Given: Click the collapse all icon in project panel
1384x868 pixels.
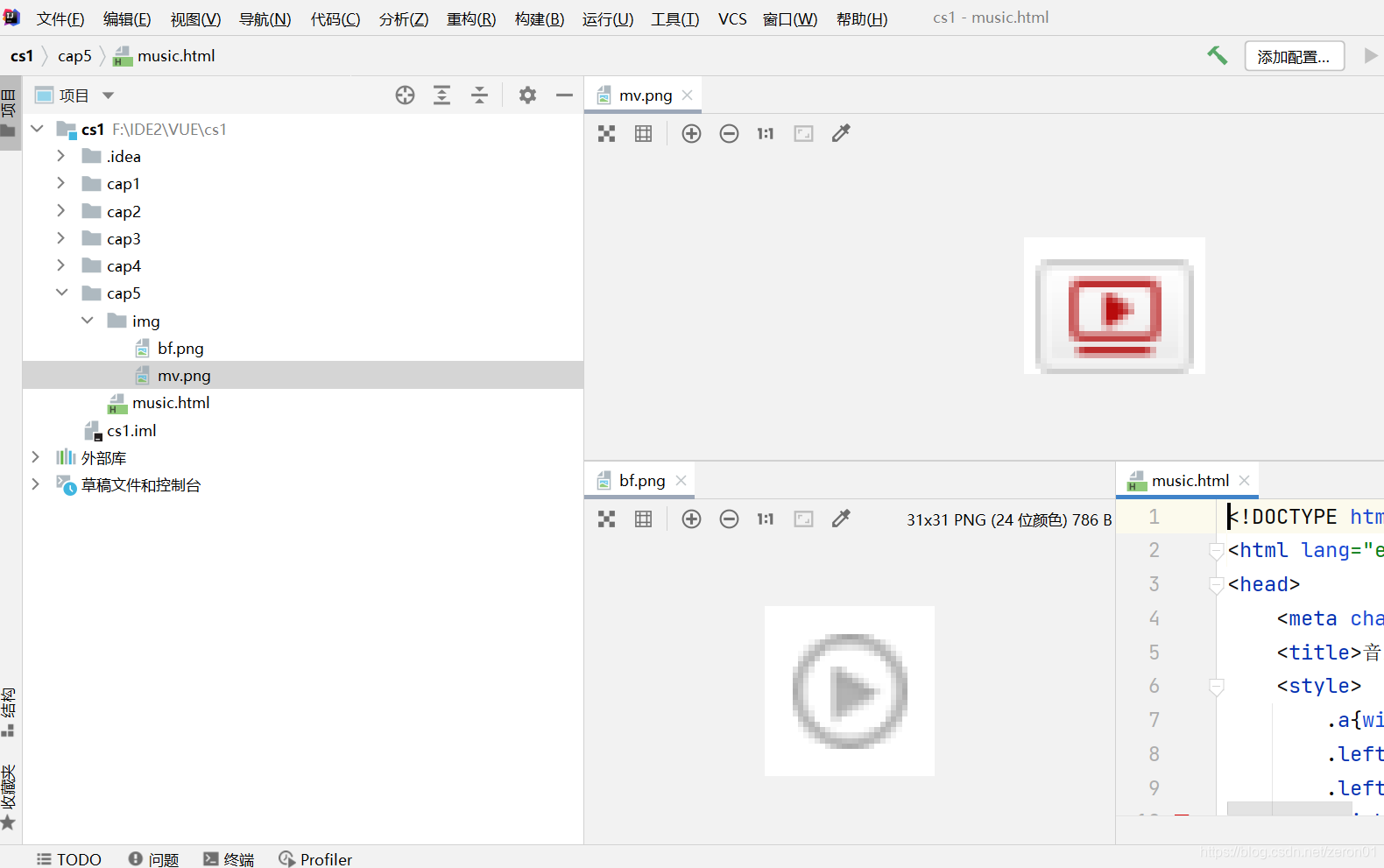Looking at the screenshot, I should pyautogui.click(x=479, y=95).
